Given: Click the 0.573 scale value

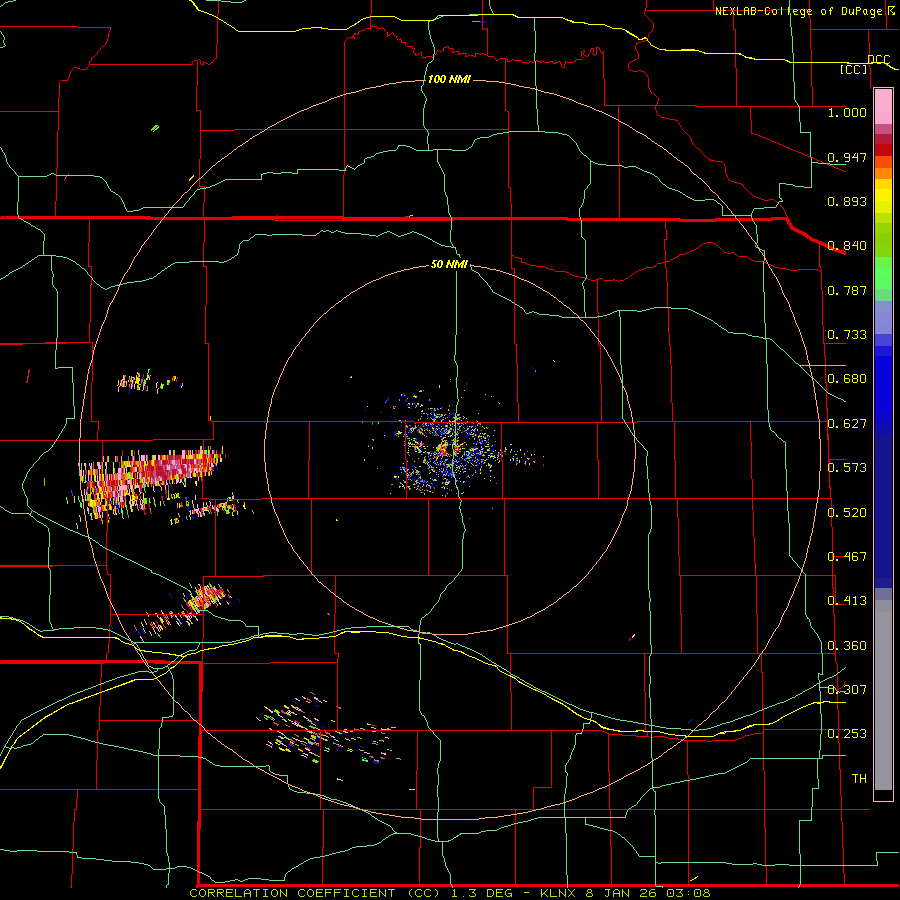Looking at the screenshot, I should coord(847,468).
